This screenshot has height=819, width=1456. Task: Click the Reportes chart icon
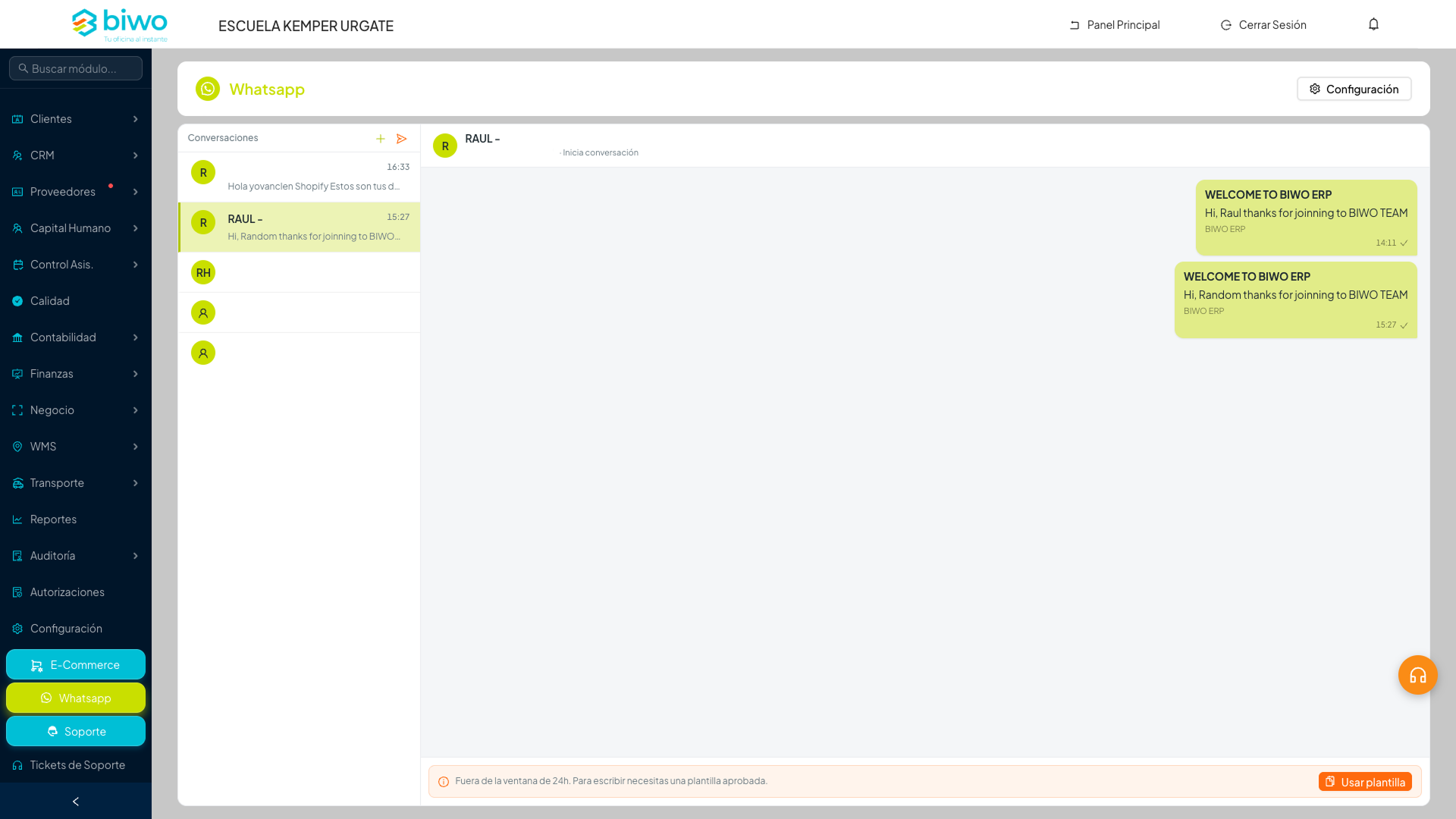17,519
